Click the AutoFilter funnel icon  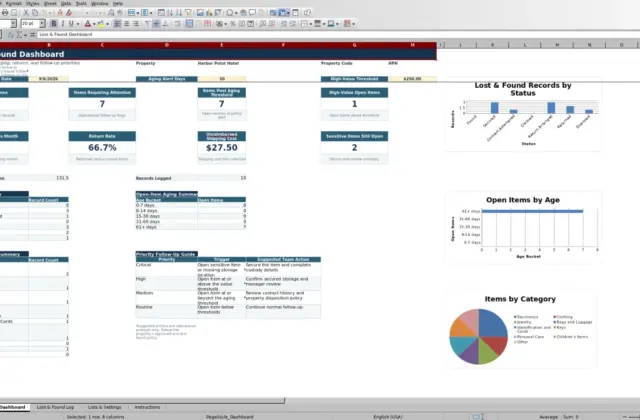pyautogui.click(x=188, y=13)
